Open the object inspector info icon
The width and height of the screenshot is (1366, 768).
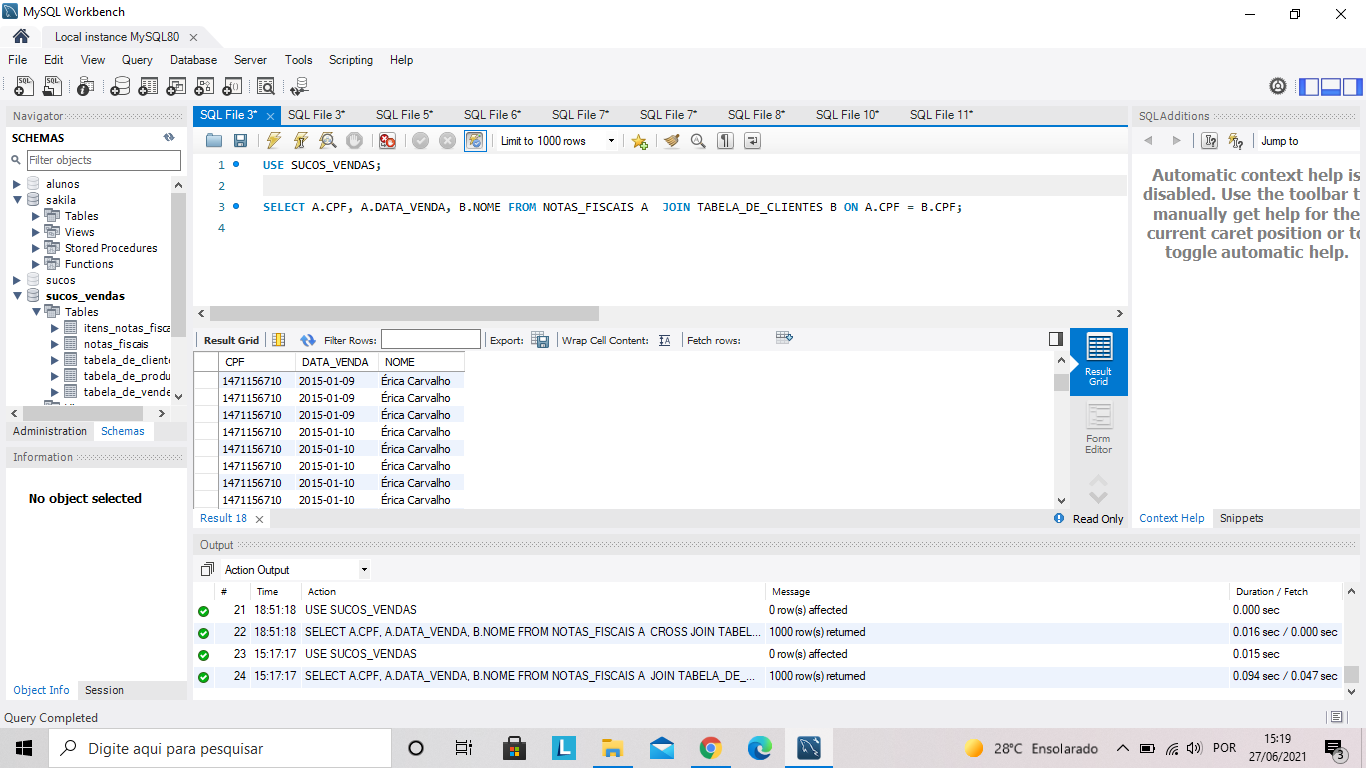pyautogui.click(x=85, y=87)
